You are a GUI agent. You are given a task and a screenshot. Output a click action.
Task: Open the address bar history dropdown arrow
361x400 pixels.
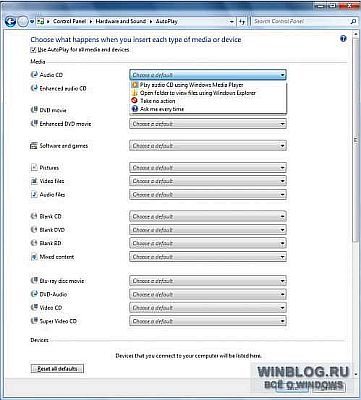232,22
